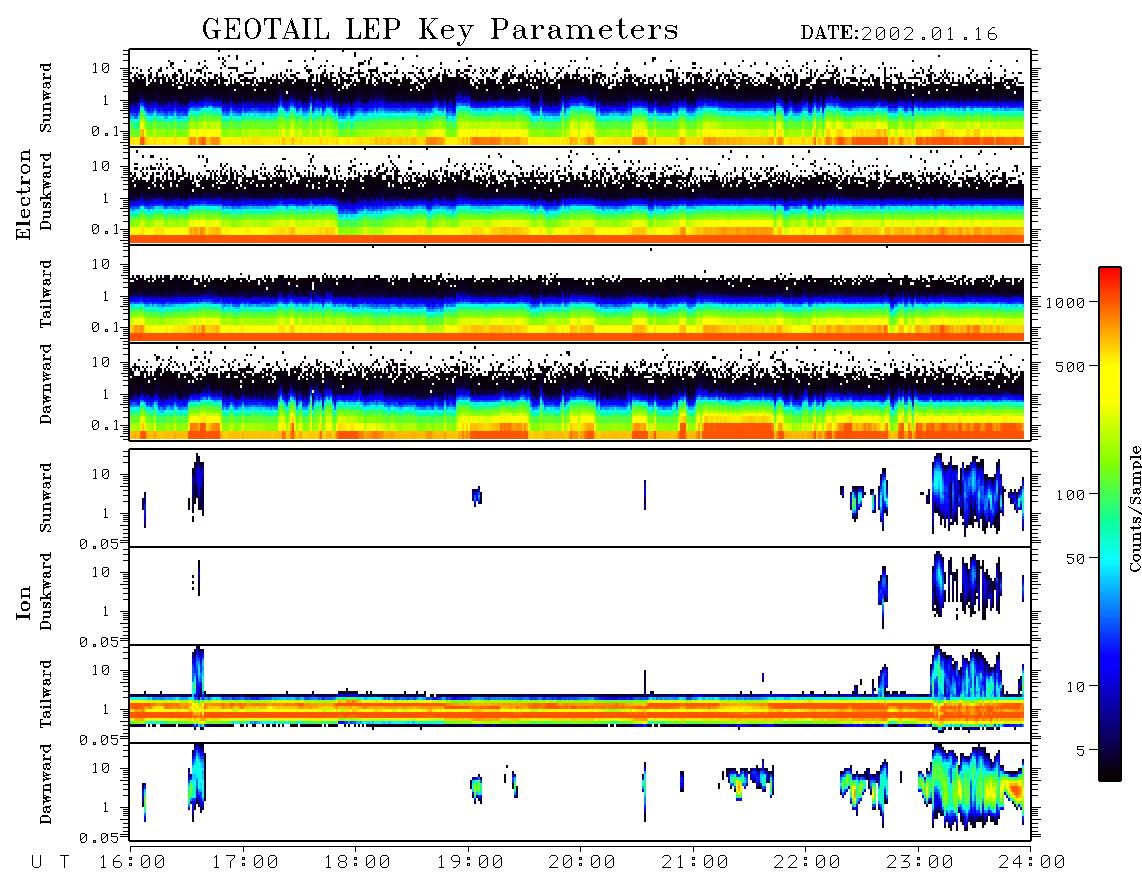The height and width of the screenshot is (880, 1142).
Task: Click the 10 tick of Electron Duskward panel
Action: pos(101,166)
